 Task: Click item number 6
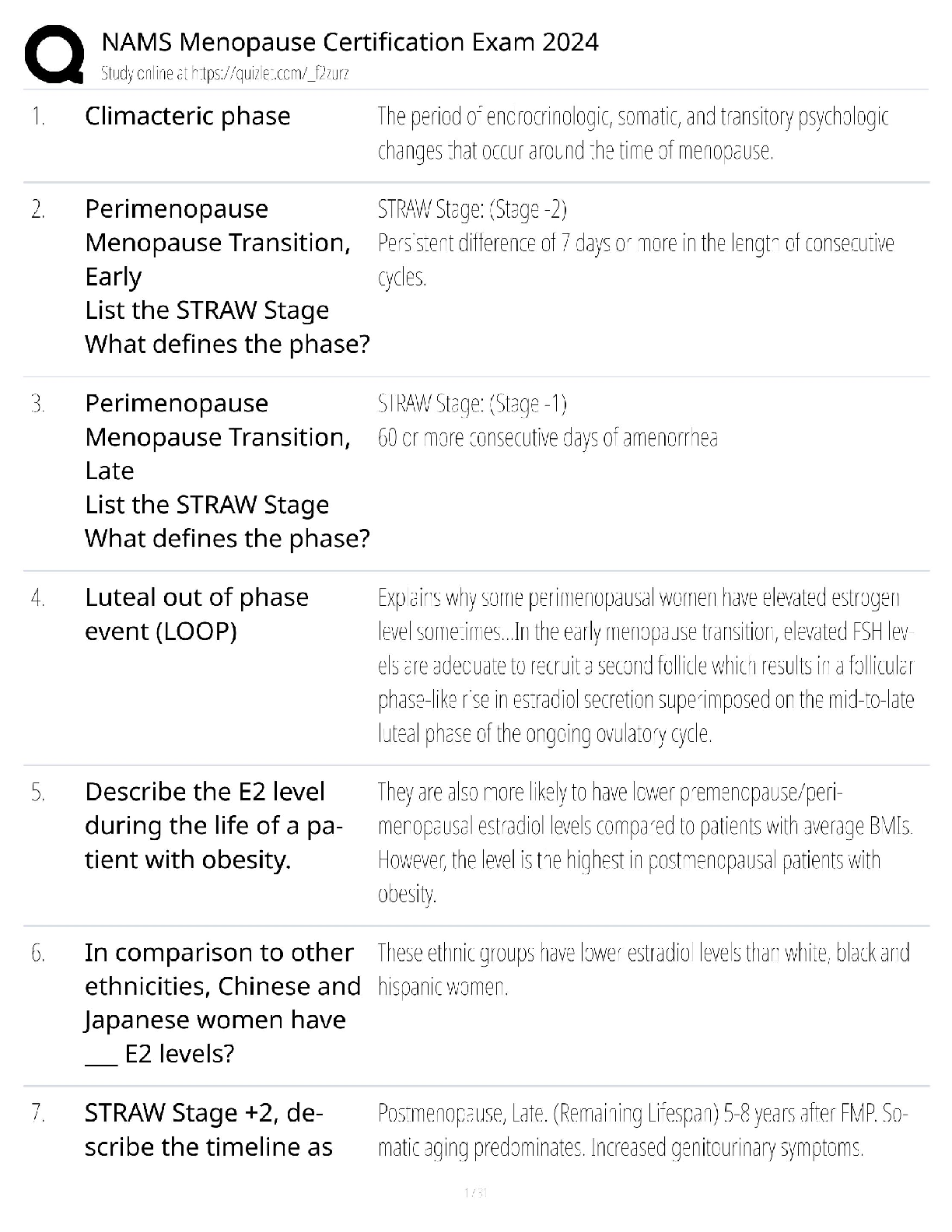coord(38,954)
